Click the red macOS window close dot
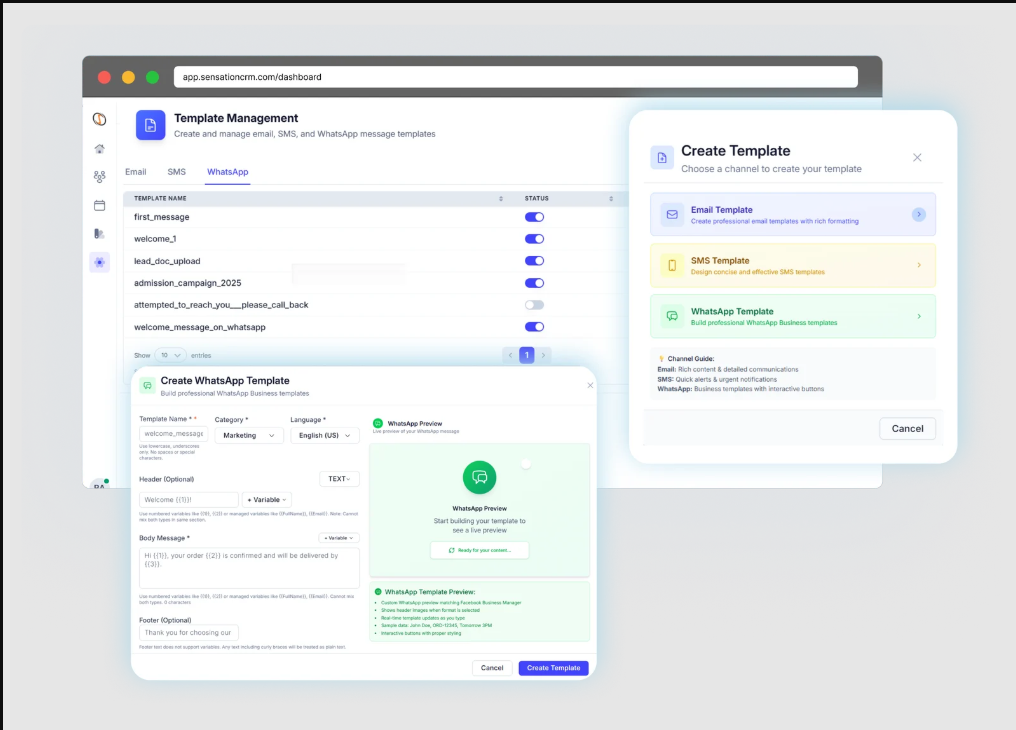This screenshot has height=730, width=1016. point(104,77)
